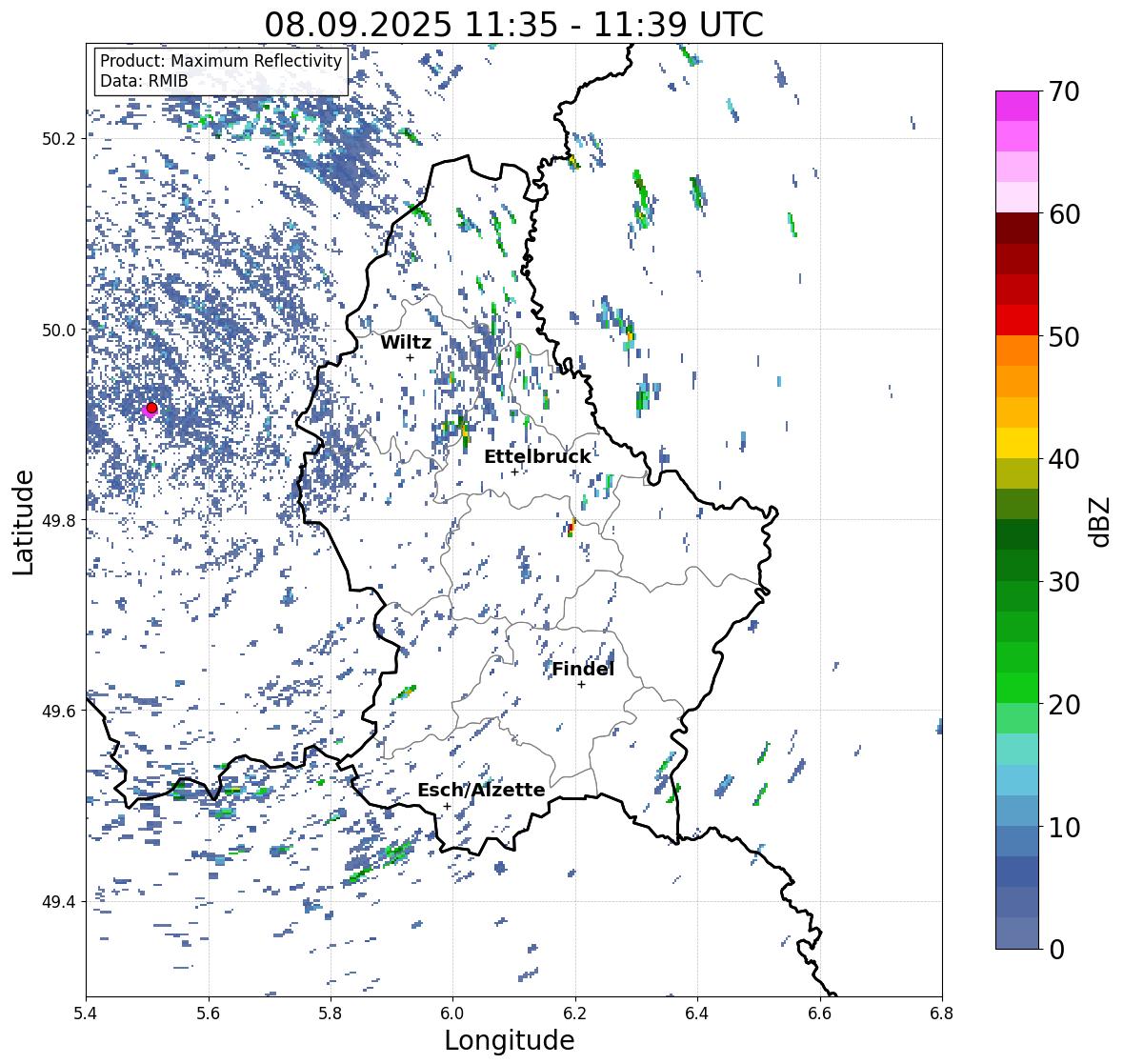The width and height of the screenshot is (1123, 1064).
Task: Click the colorbar tick label 0
Action: pos(1056,950)
